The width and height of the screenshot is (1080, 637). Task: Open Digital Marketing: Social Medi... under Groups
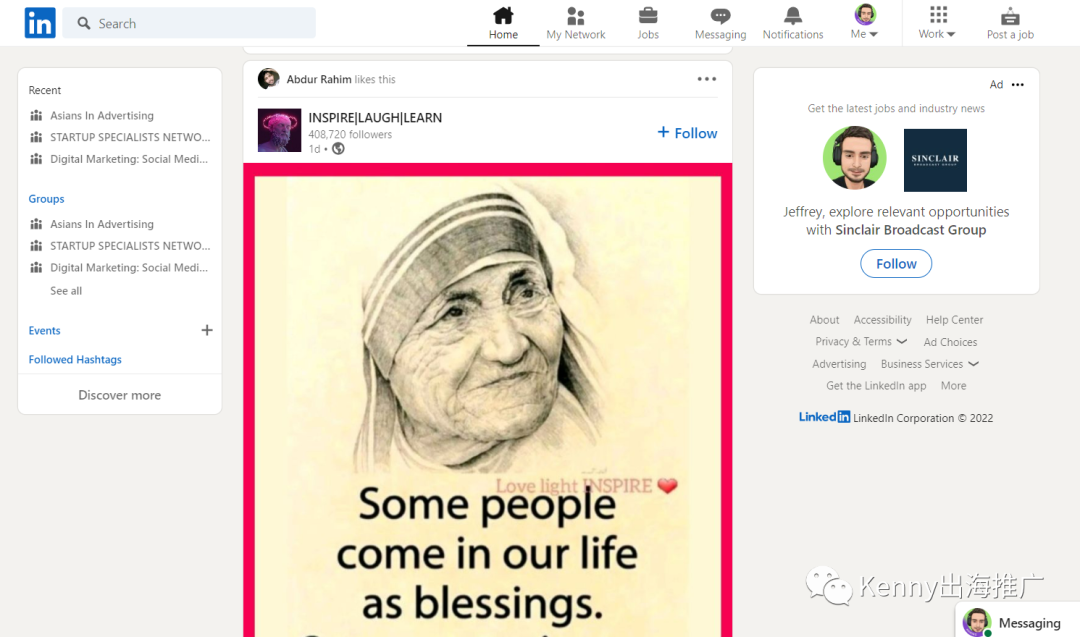pos(129,268)
